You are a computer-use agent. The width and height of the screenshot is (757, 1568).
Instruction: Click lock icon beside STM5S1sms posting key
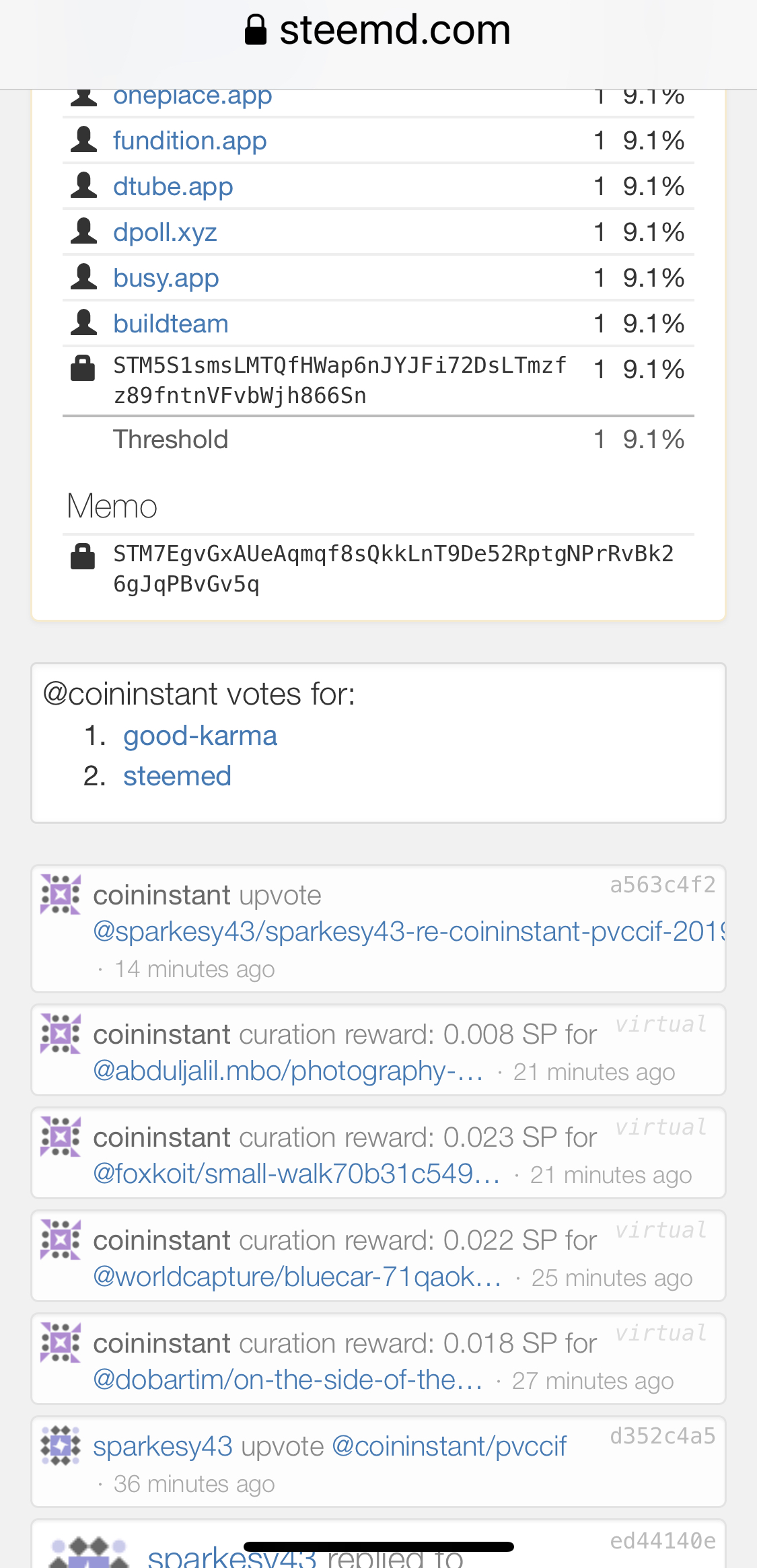83,368
